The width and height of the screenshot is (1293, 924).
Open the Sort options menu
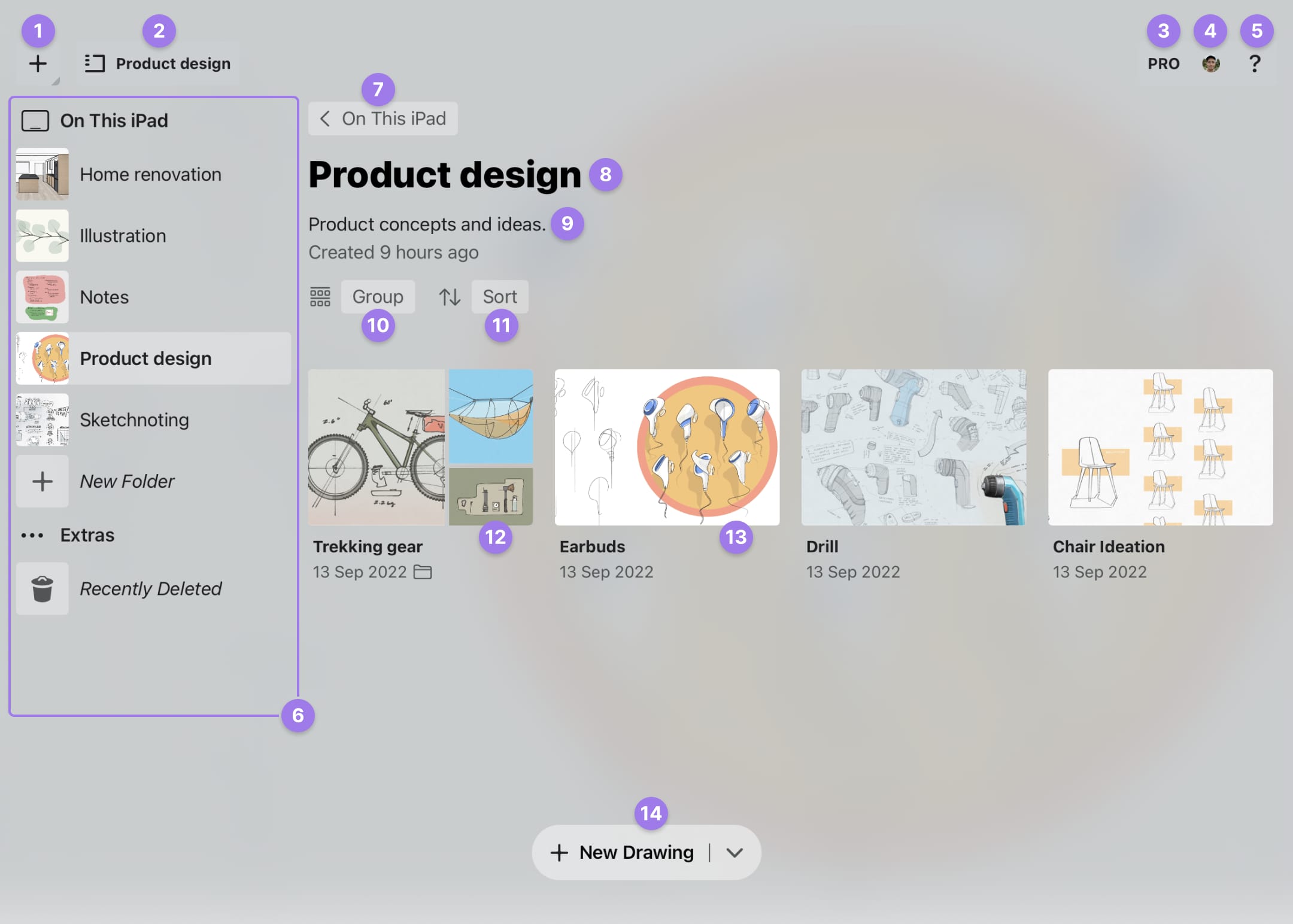click(500, 297)
